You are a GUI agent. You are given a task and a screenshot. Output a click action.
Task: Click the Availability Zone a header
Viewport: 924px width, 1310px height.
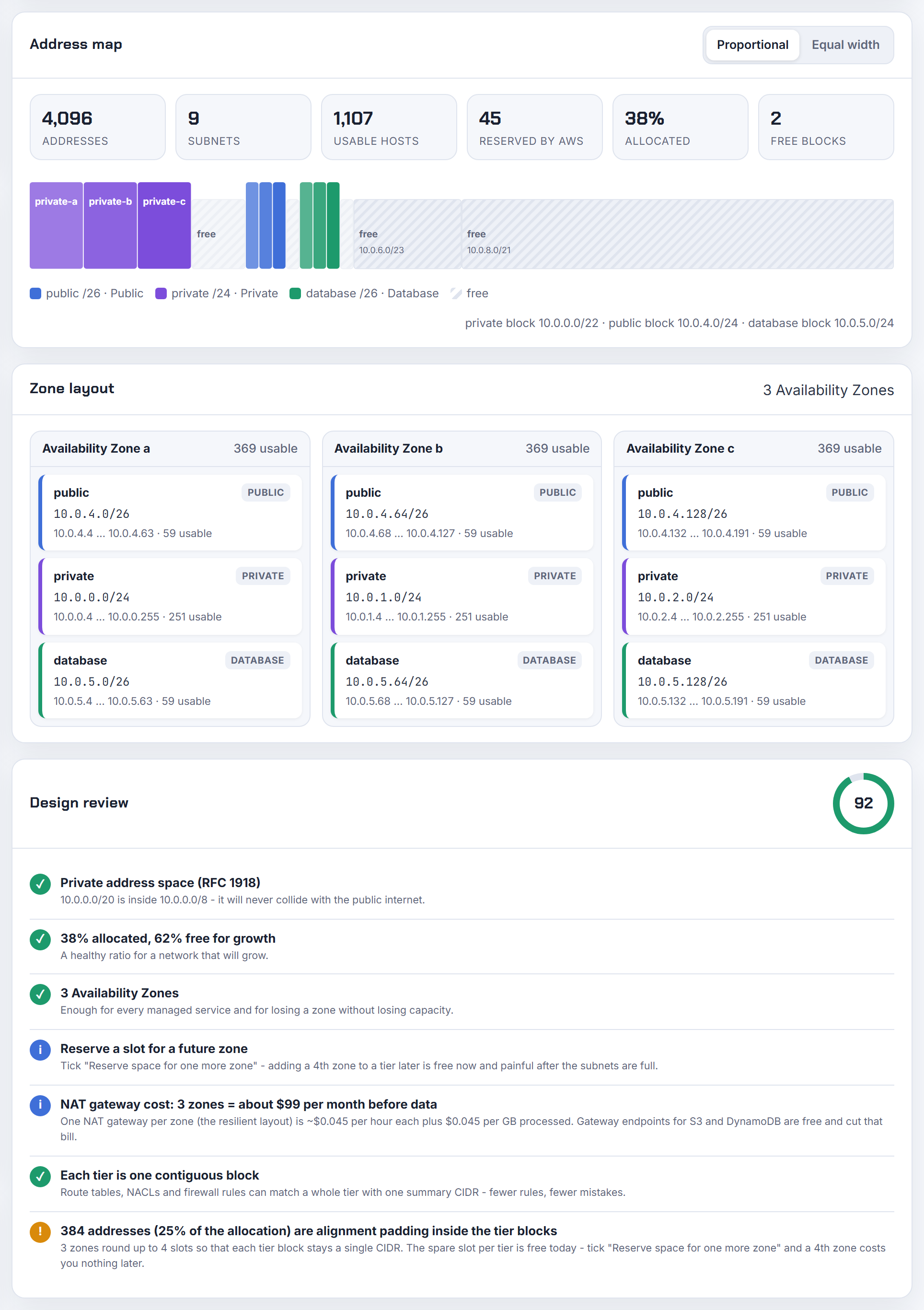click(170, 449)
